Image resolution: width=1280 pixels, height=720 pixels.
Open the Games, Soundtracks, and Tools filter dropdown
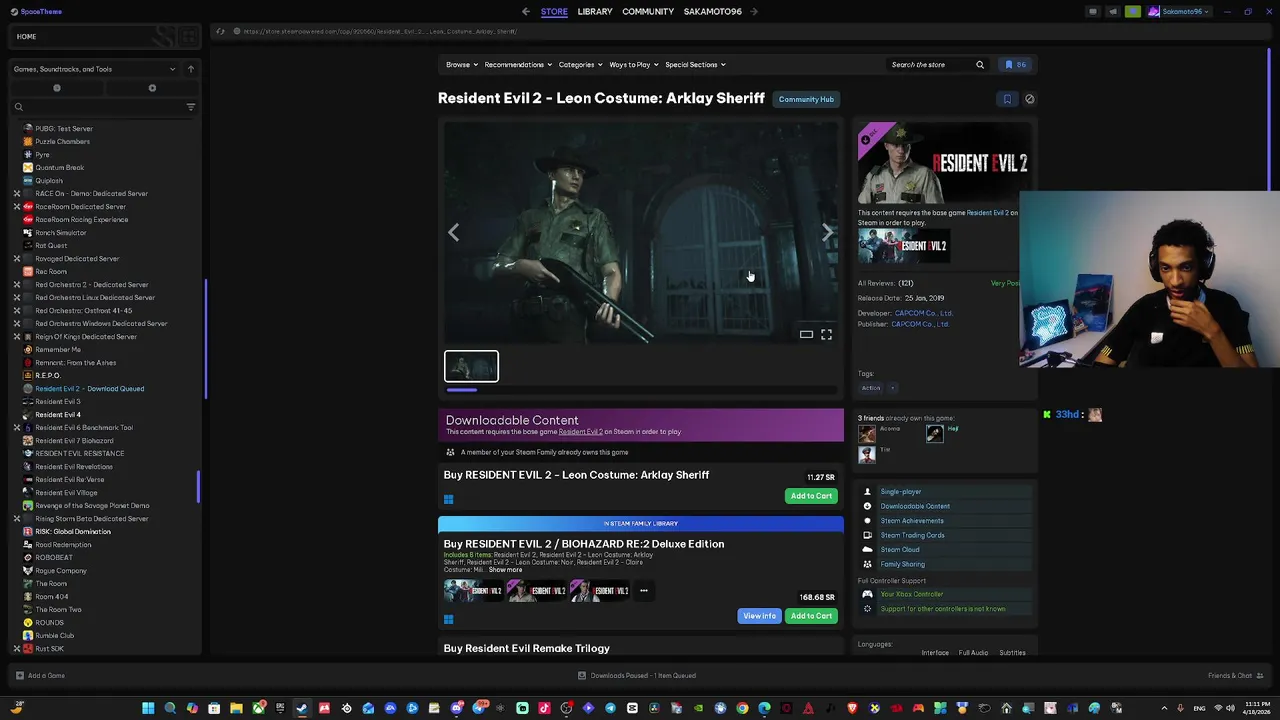[x=94, y=69]
